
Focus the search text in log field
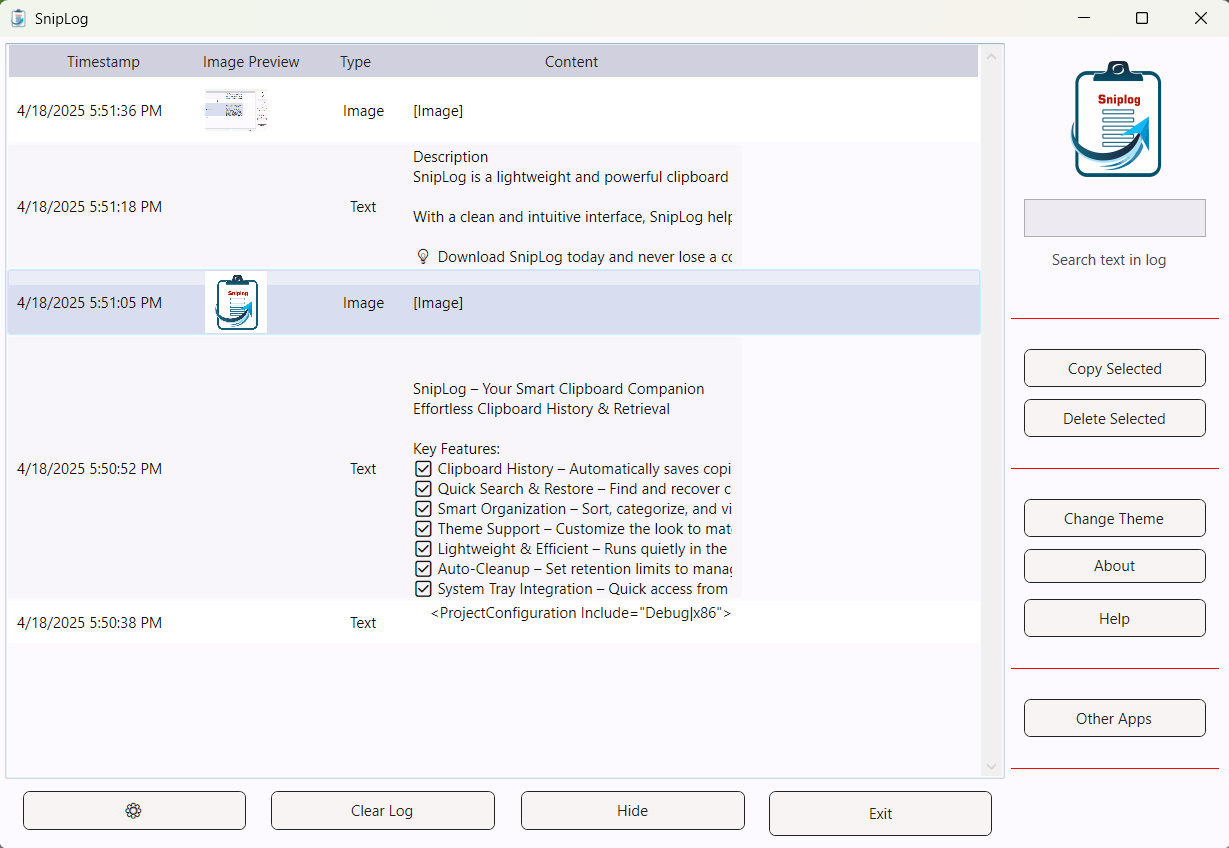click(x=1114, y=218)
